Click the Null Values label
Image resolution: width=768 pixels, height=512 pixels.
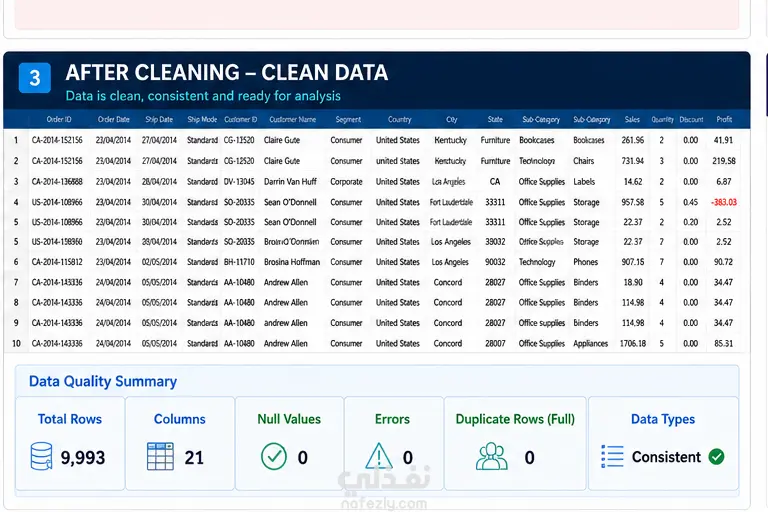289,419
